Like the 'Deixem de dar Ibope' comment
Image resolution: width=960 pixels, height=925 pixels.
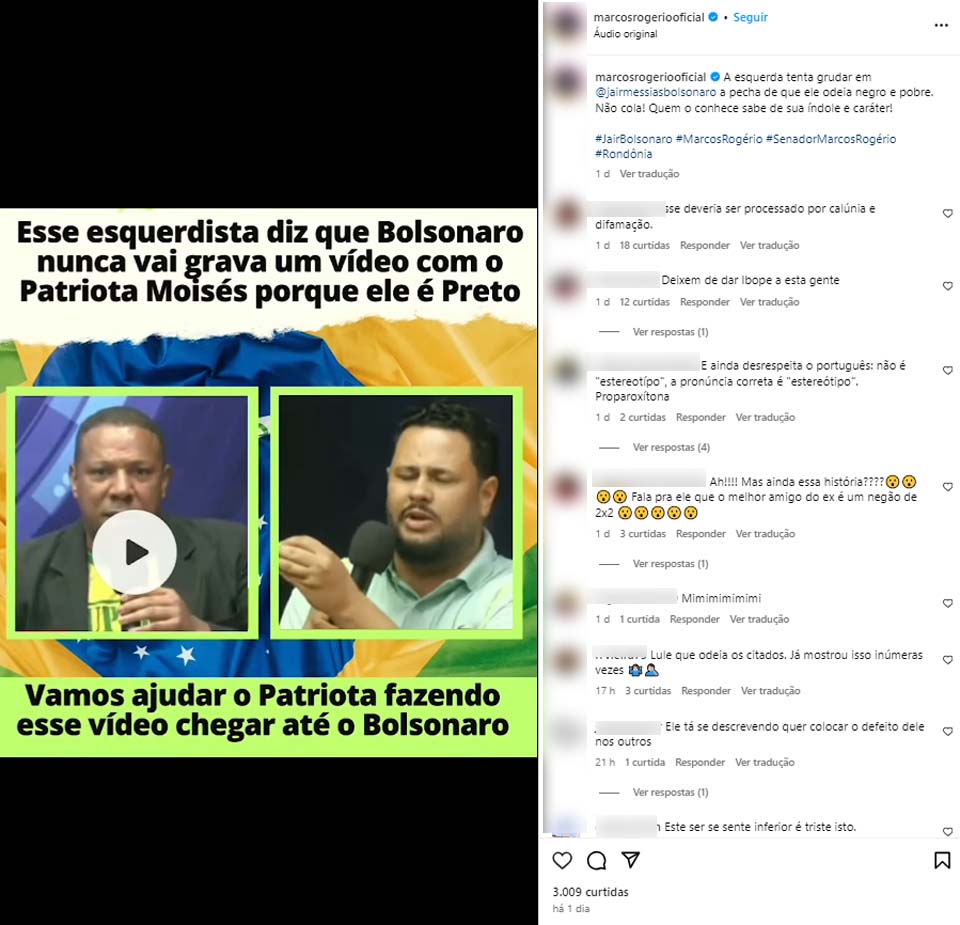click(x=948, y=286)
